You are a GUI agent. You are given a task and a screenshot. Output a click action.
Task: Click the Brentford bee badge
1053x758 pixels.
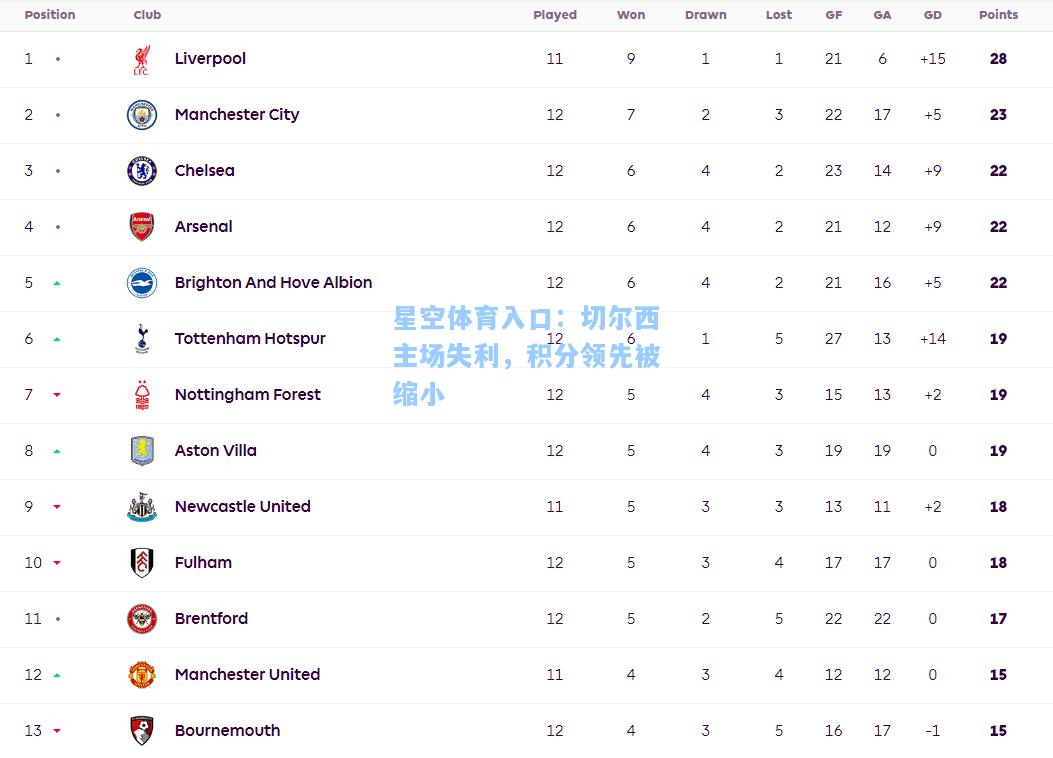142,619
